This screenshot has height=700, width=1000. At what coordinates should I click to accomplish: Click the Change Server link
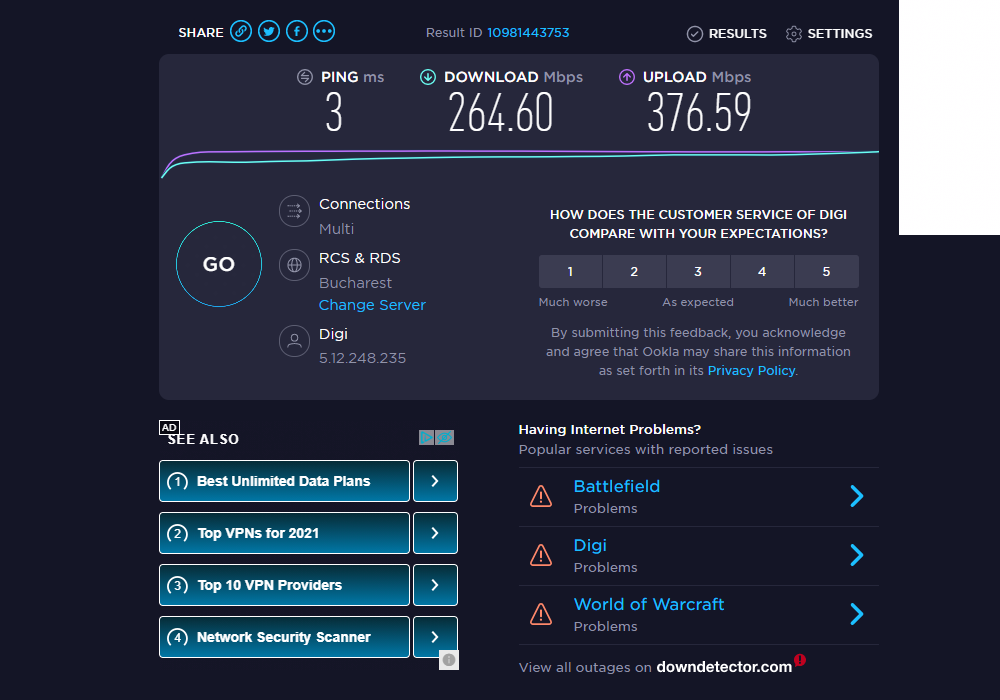pos(372,305)
